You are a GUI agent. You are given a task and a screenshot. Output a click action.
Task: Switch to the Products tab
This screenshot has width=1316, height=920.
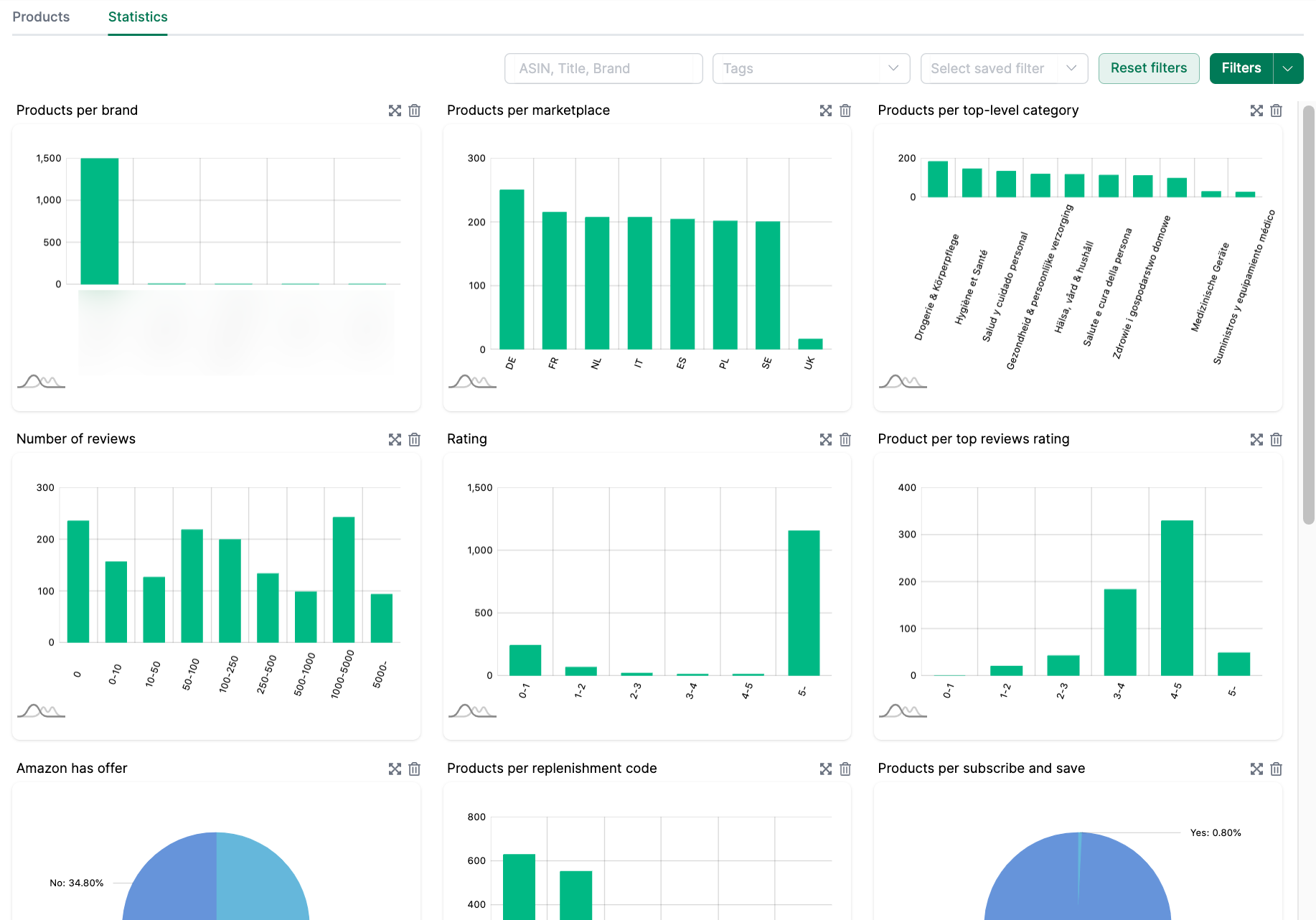click(41, 17)
